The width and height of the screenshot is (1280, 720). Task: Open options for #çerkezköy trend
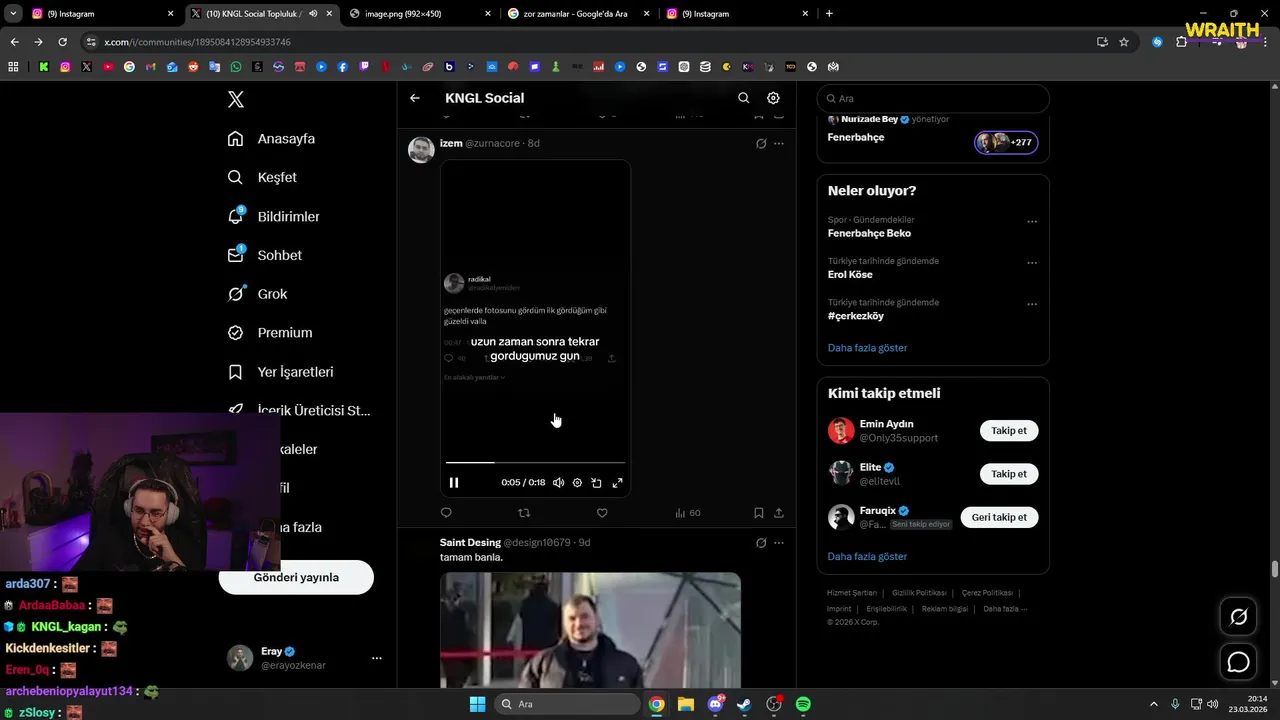pyautogui.click(x=1032, y=304)
